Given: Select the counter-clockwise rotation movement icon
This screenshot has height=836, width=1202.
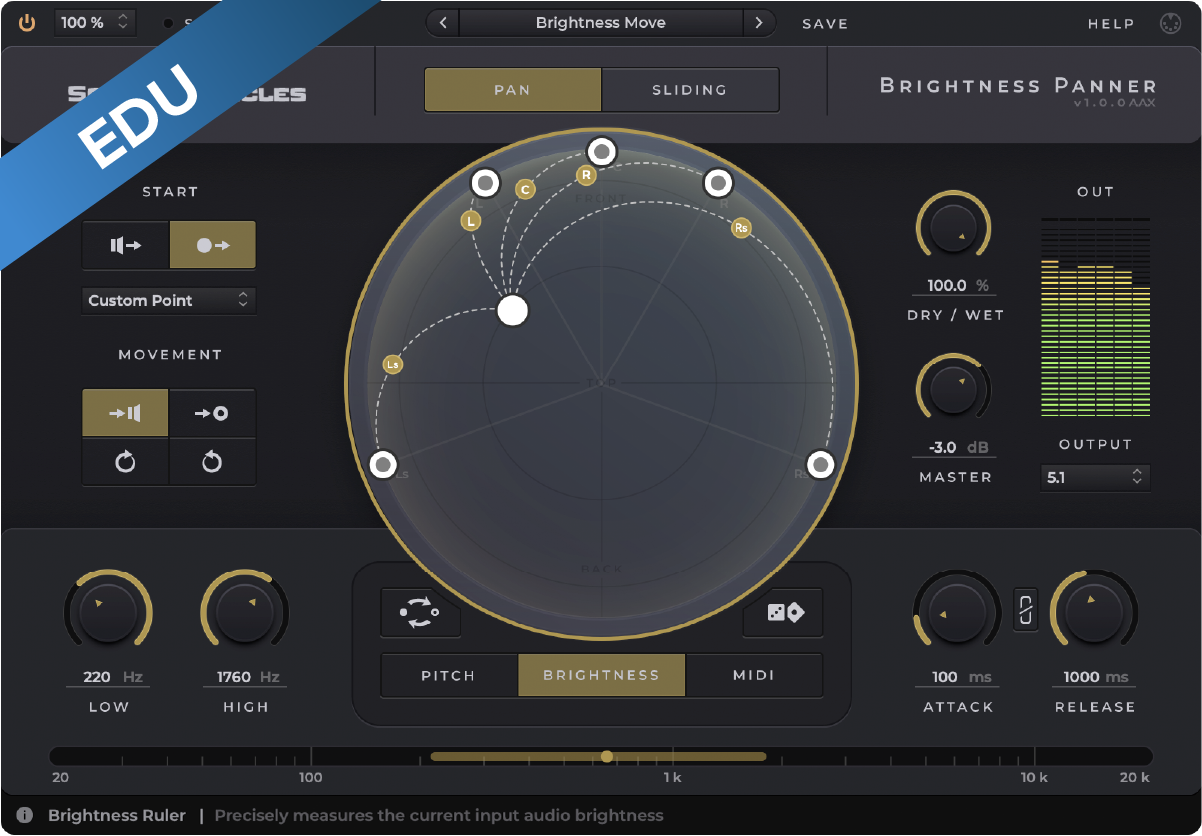Looking at the screenshot, I should pos(212,463).
